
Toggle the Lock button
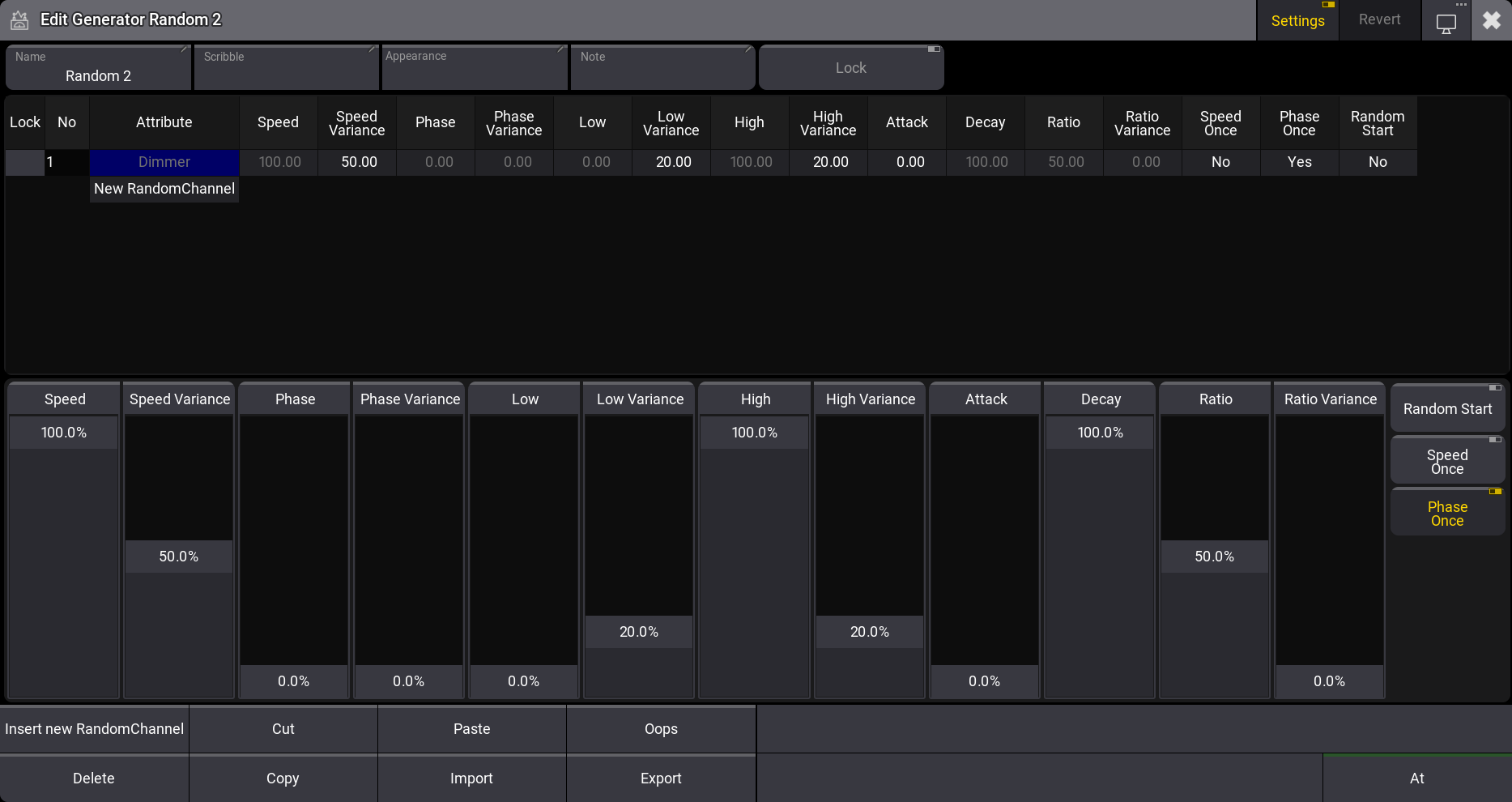click(x=851, y=67)
